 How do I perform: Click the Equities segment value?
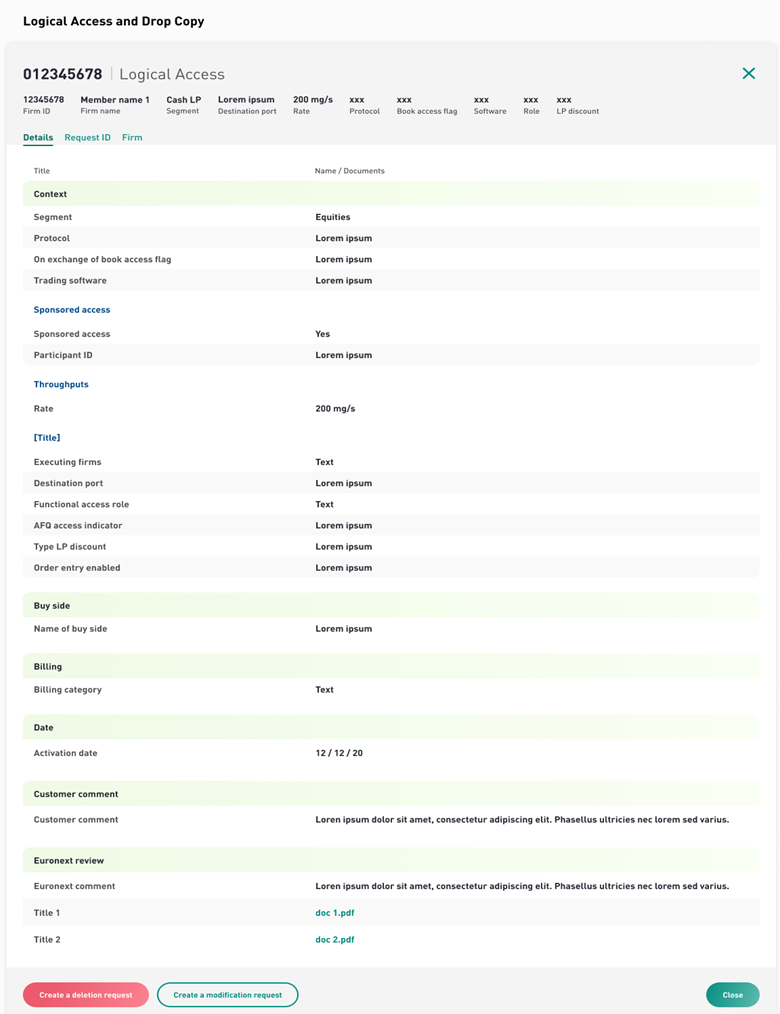(x=332, y=217)
